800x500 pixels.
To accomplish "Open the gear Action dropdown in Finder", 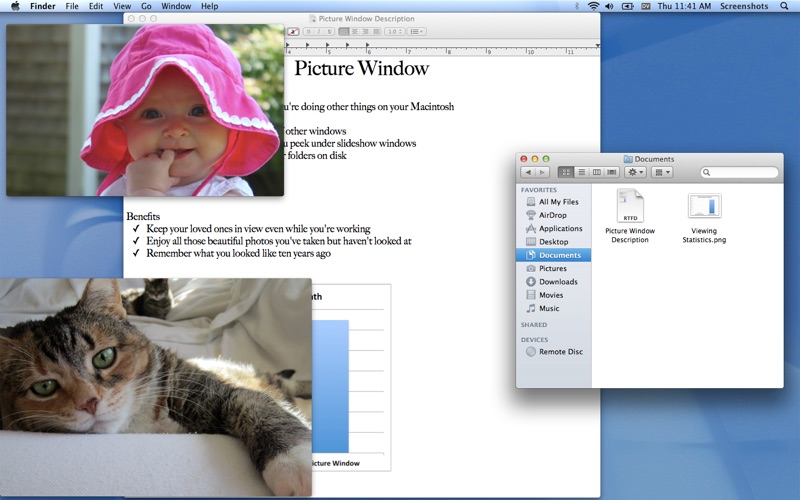I will tap(635, 173).
